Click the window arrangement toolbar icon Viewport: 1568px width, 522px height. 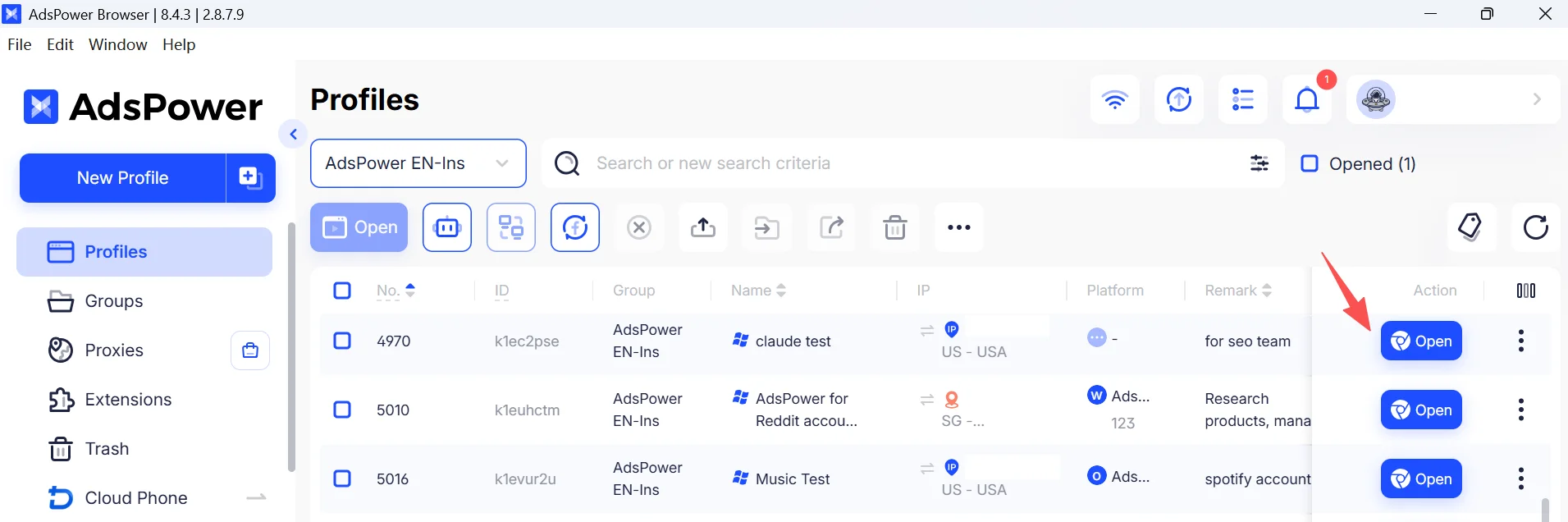511,227
